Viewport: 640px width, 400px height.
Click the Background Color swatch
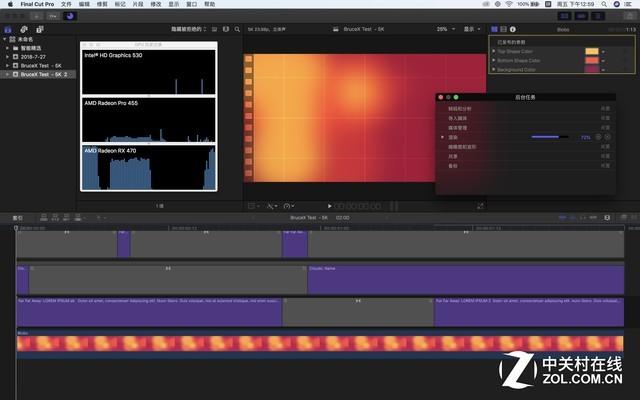click(592, 69)
